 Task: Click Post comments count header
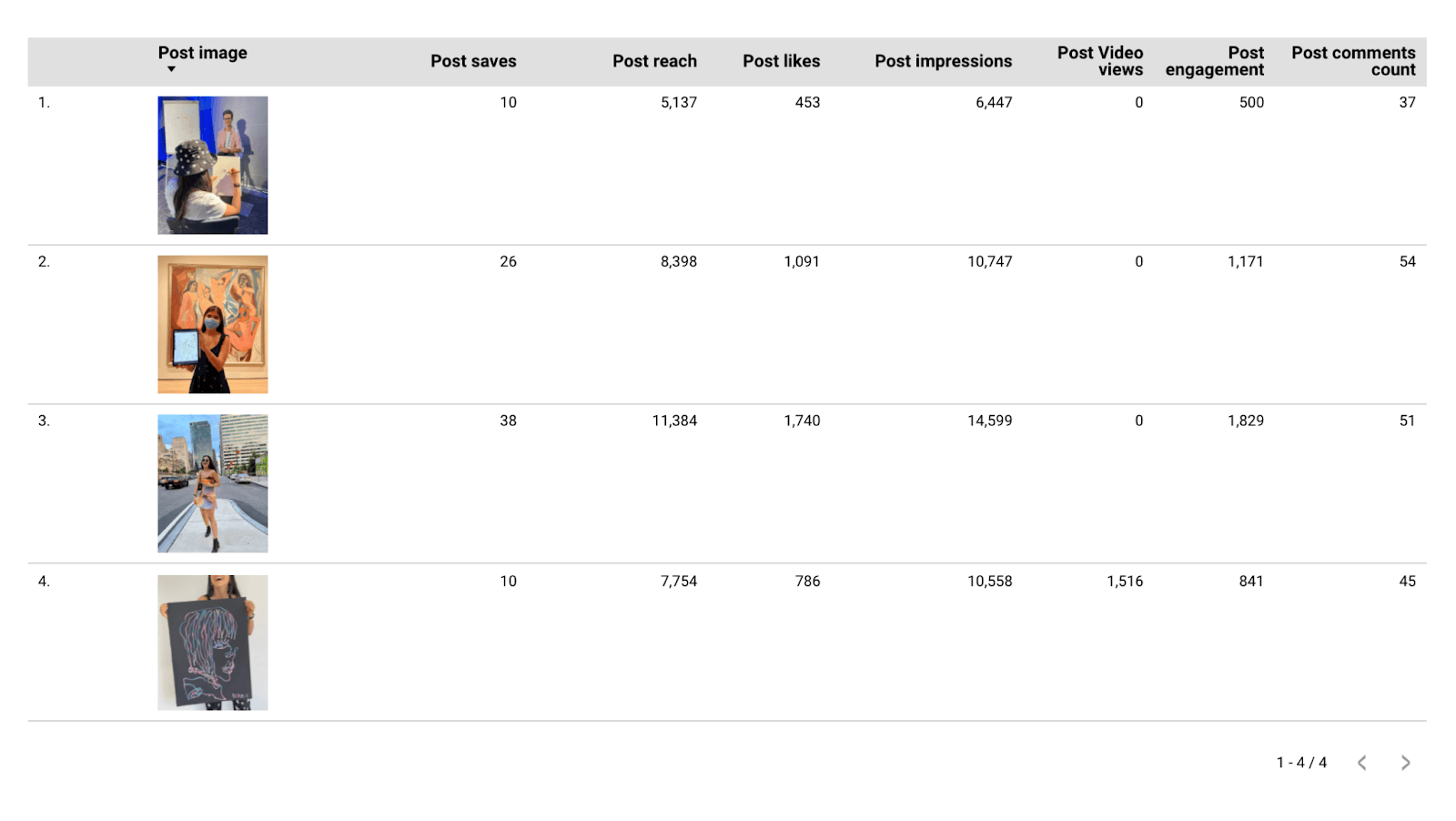click(1353, 61)
